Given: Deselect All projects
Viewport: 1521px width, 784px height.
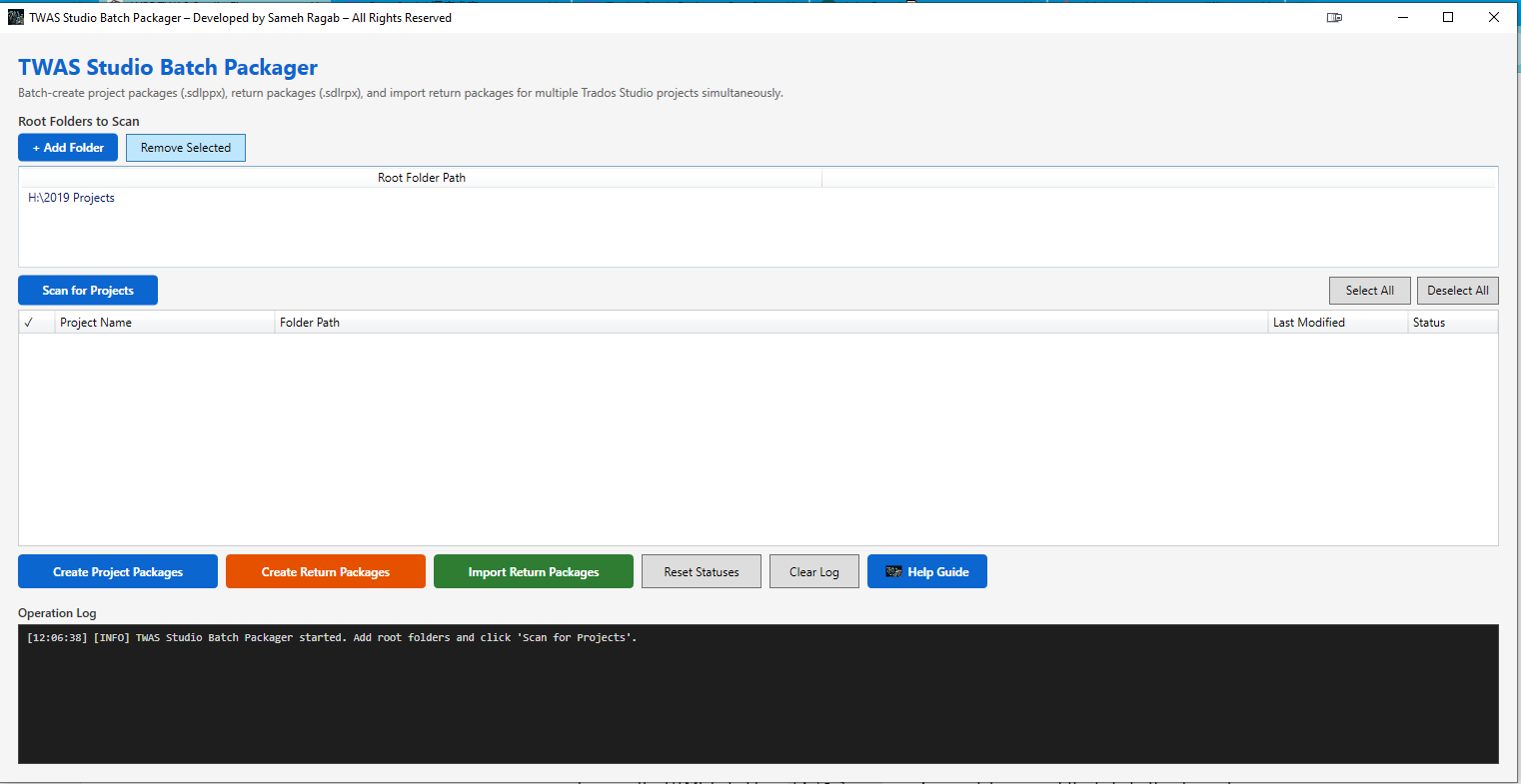Looking at the screenshot, I should tap(1457, 290).
